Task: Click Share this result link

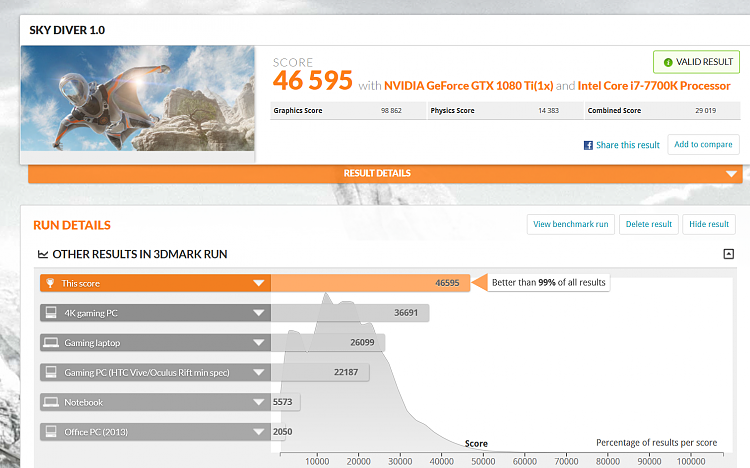Action: click(628, 145)
